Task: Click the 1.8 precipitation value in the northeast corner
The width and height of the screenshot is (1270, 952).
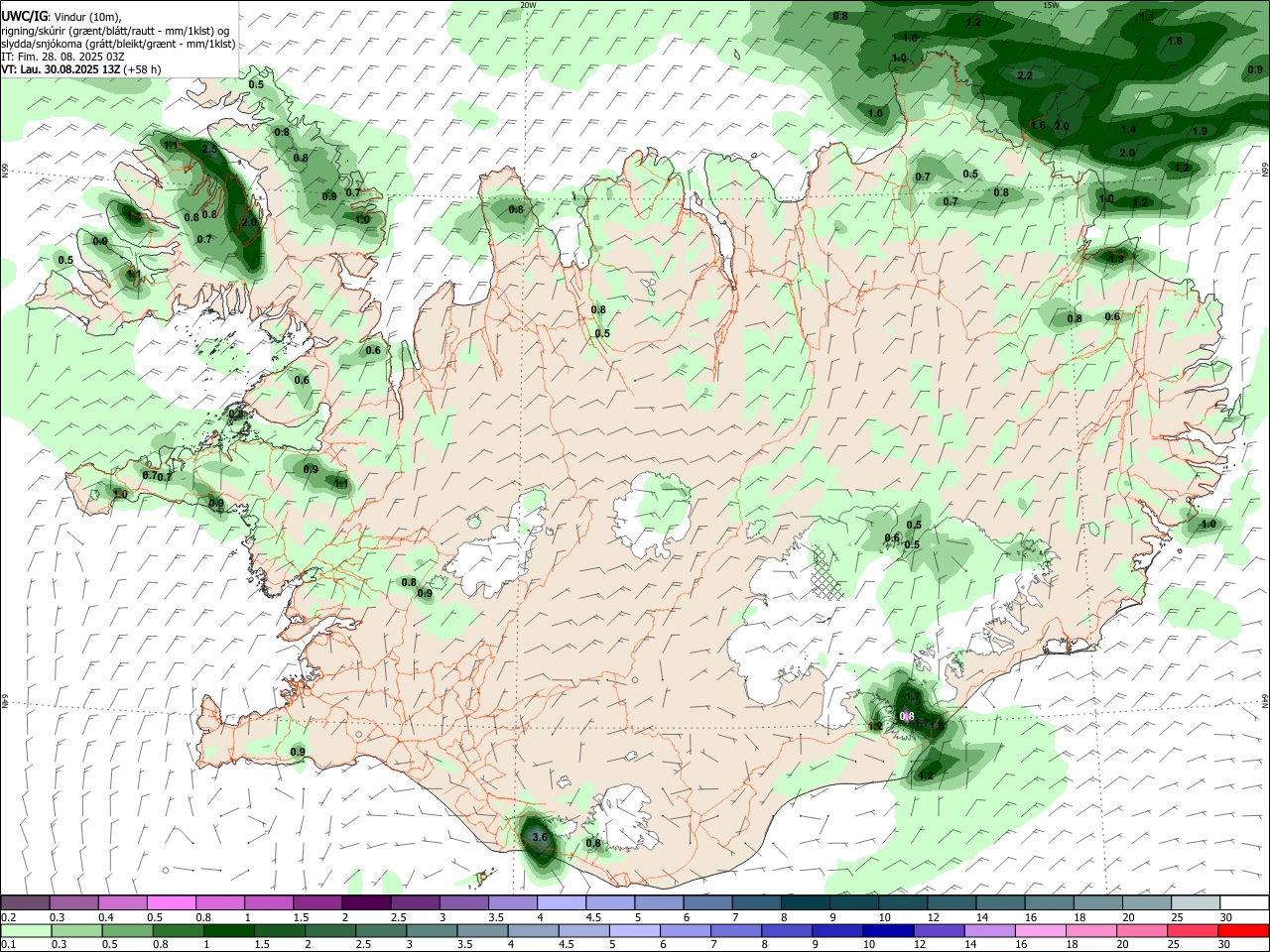Action: pos(1175,42)
